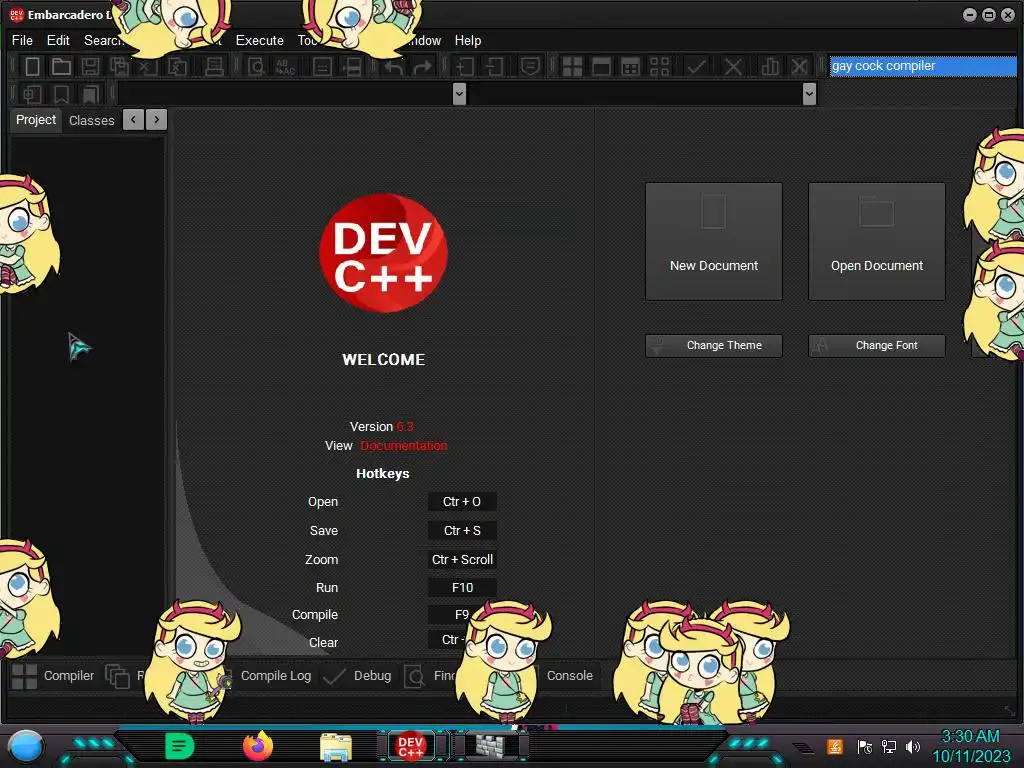The height and width of the screenshot is (768, 1024).
Task: Open the Debug bottom tab
Action: 357,676
